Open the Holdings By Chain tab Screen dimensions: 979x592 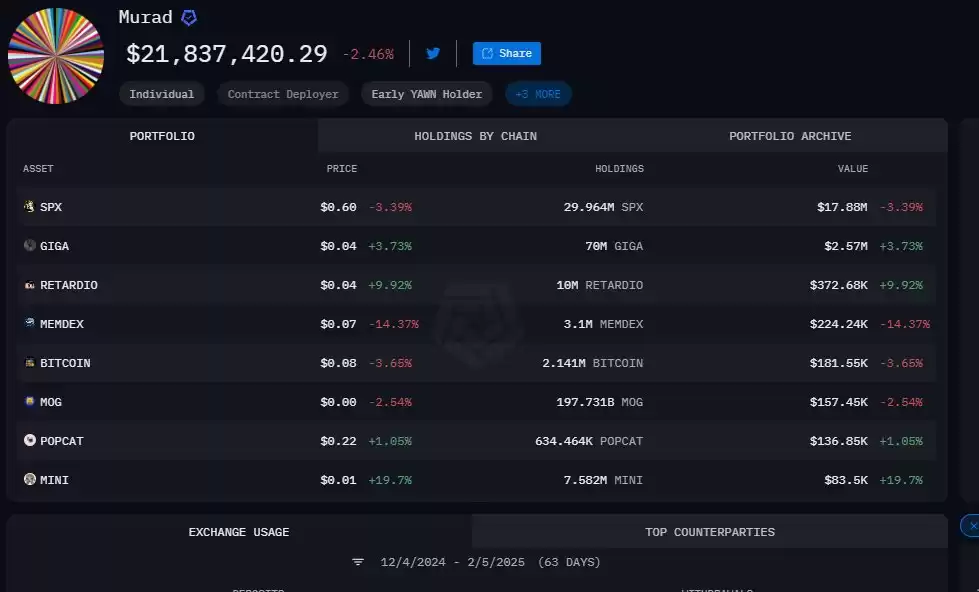click(476, 136)
